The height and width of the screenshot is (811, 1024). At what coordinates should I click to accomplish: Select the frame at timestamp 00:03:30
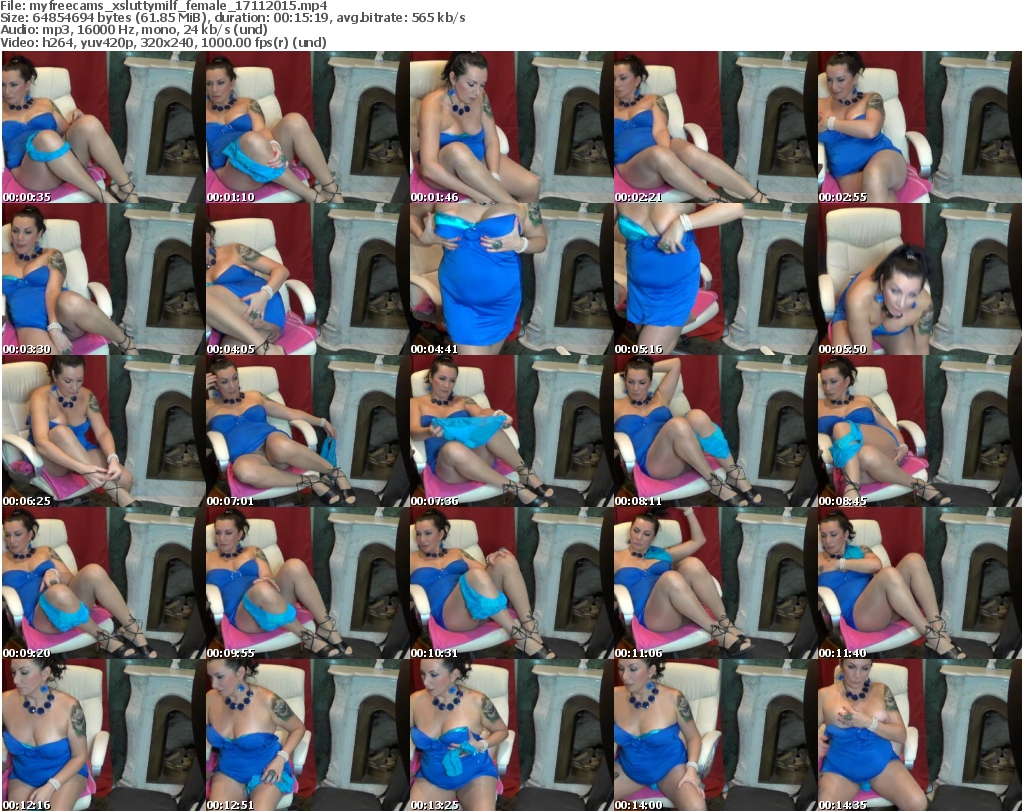(x=104, y=279)
